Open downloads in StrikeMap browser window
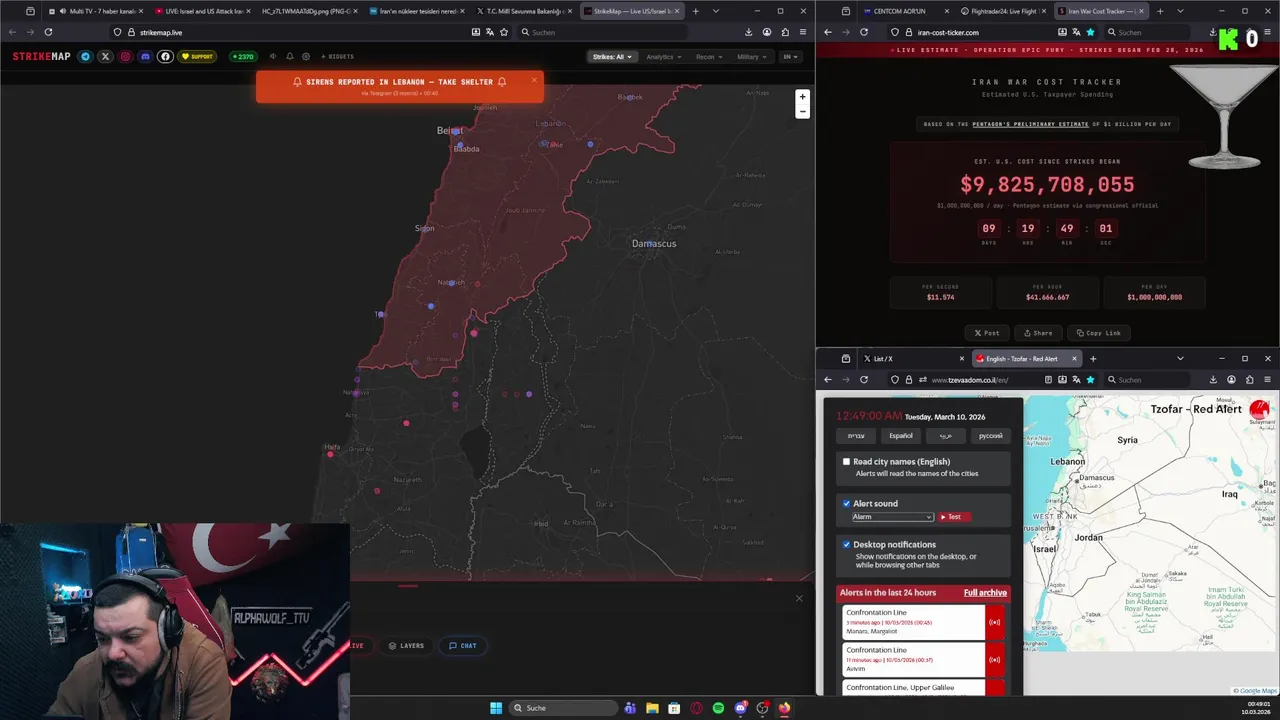The width and height of the screenshot is (1280, 720). (x=749, y=32)
